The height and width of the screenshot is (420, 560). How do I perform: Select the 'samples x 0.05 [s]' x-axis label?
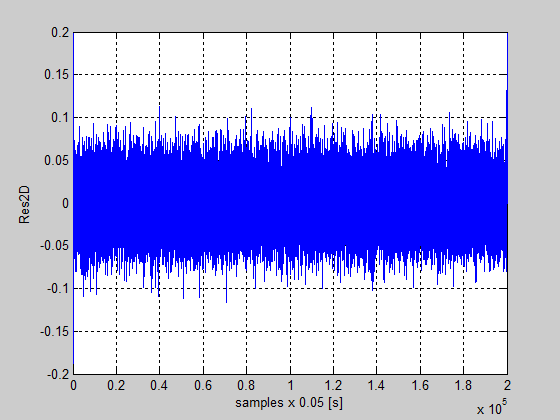tap(289, 403)
